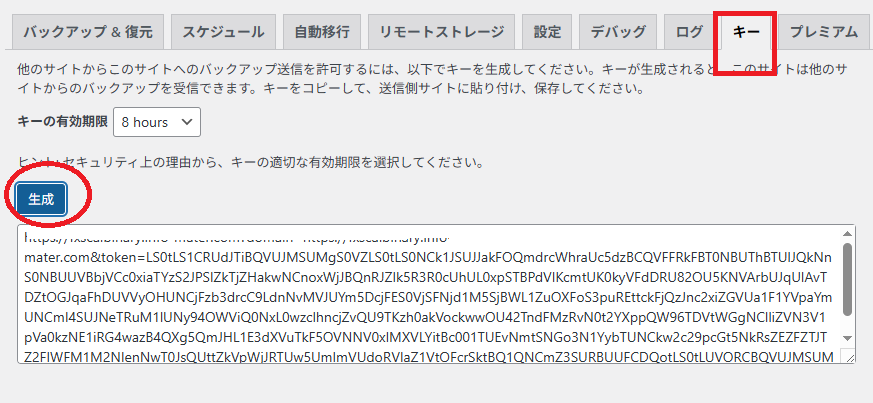The height and width of the screenshot is (403, 873).
Task: Open the プレミアム tab
Action: (x=823, y=32)
